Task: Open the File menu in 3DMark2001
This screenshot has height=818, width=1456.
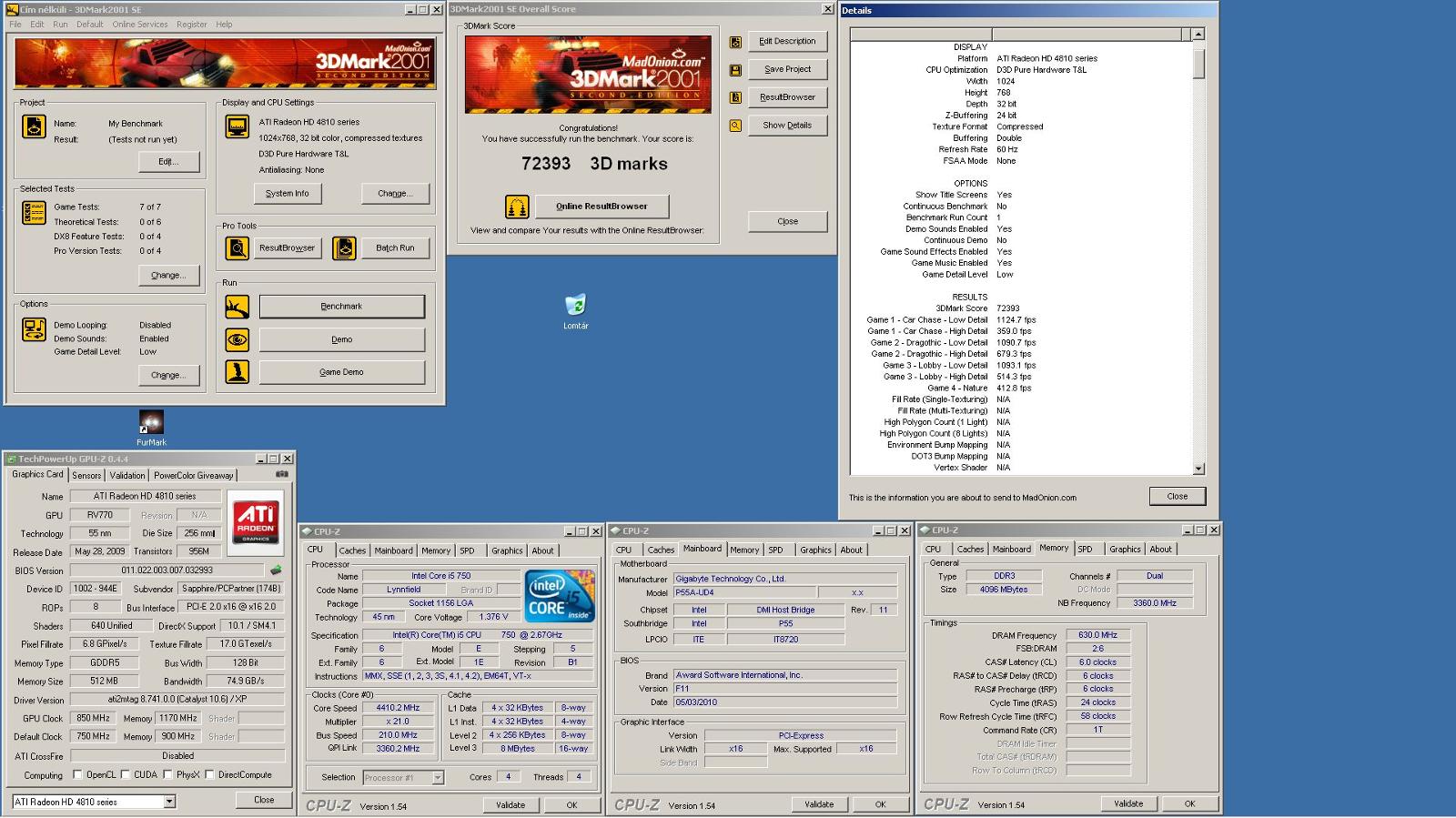Action: (x=15, y=25)
